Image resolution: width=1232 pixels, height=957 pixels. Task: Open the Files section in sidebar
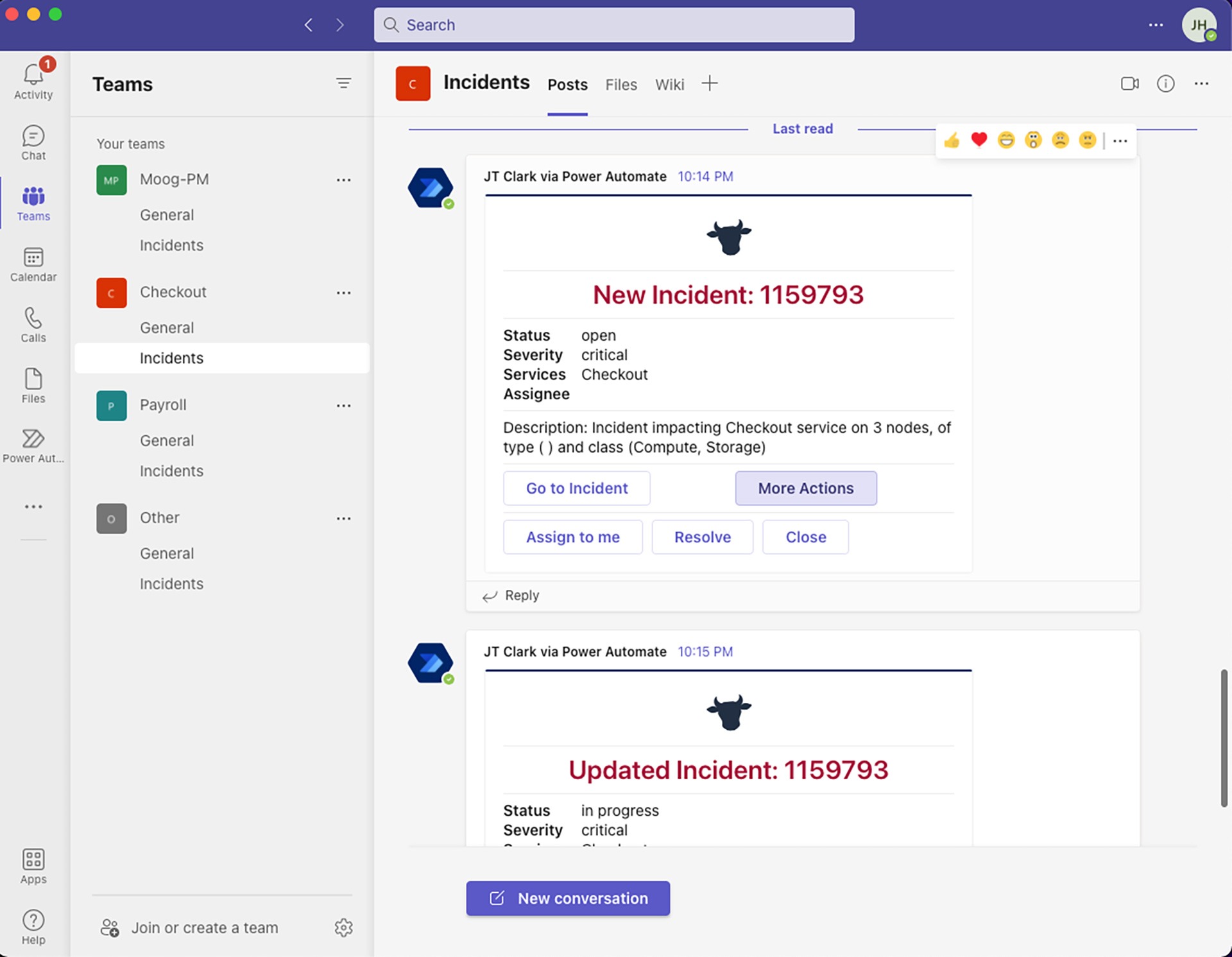coord(33,386)
